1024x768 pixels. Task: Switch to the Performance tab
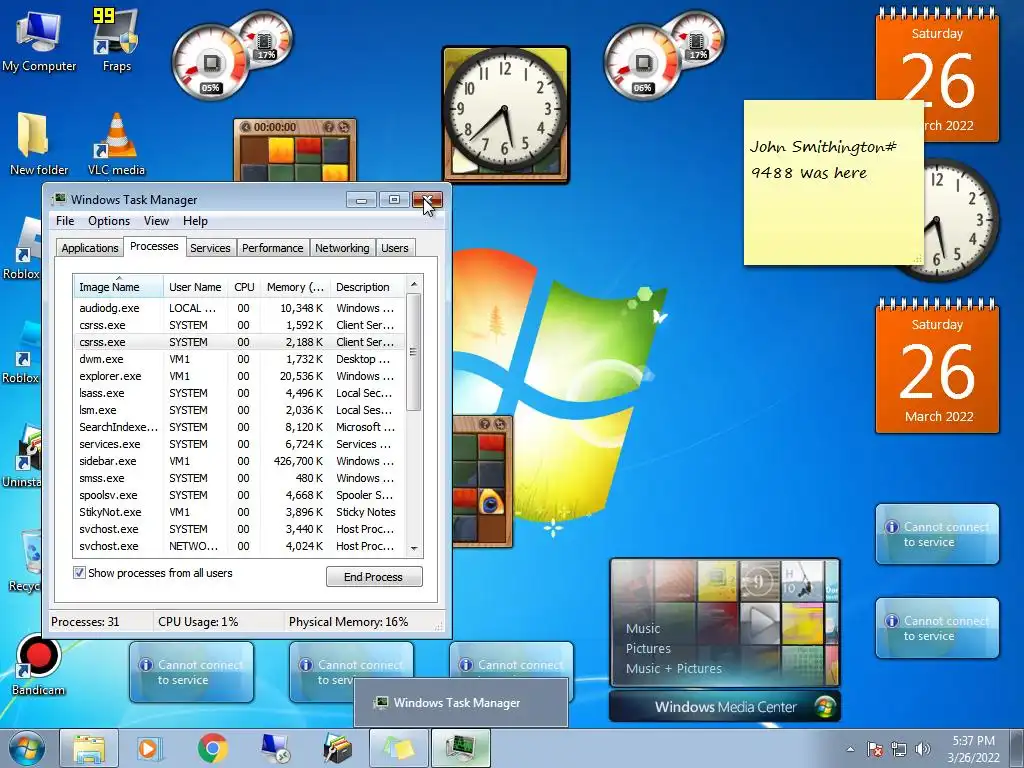tap(272, 248)
